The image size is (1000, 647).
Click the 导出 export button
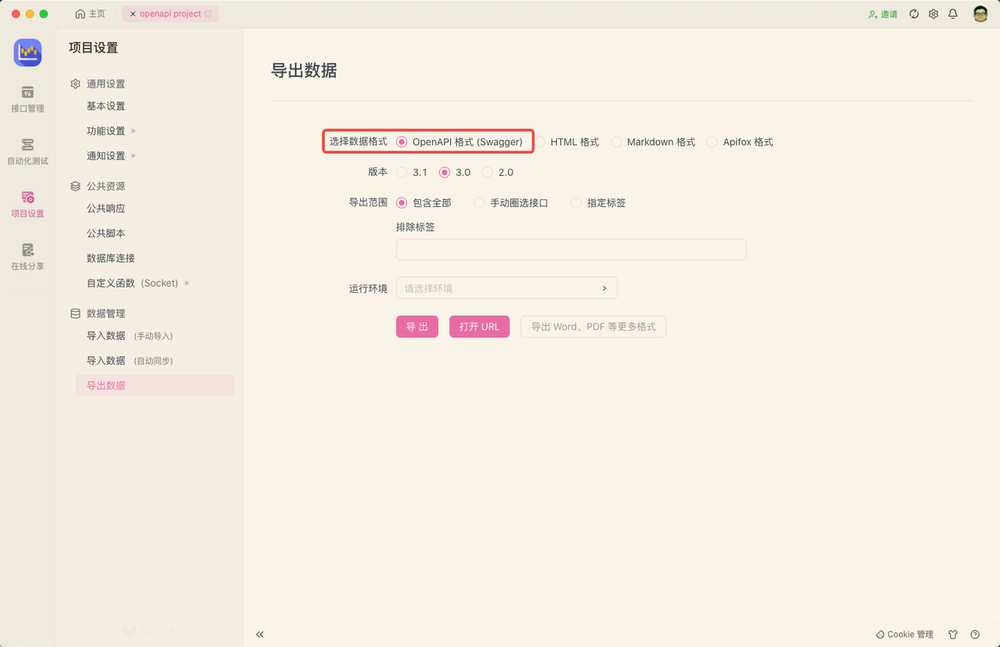tap(416, 326)
